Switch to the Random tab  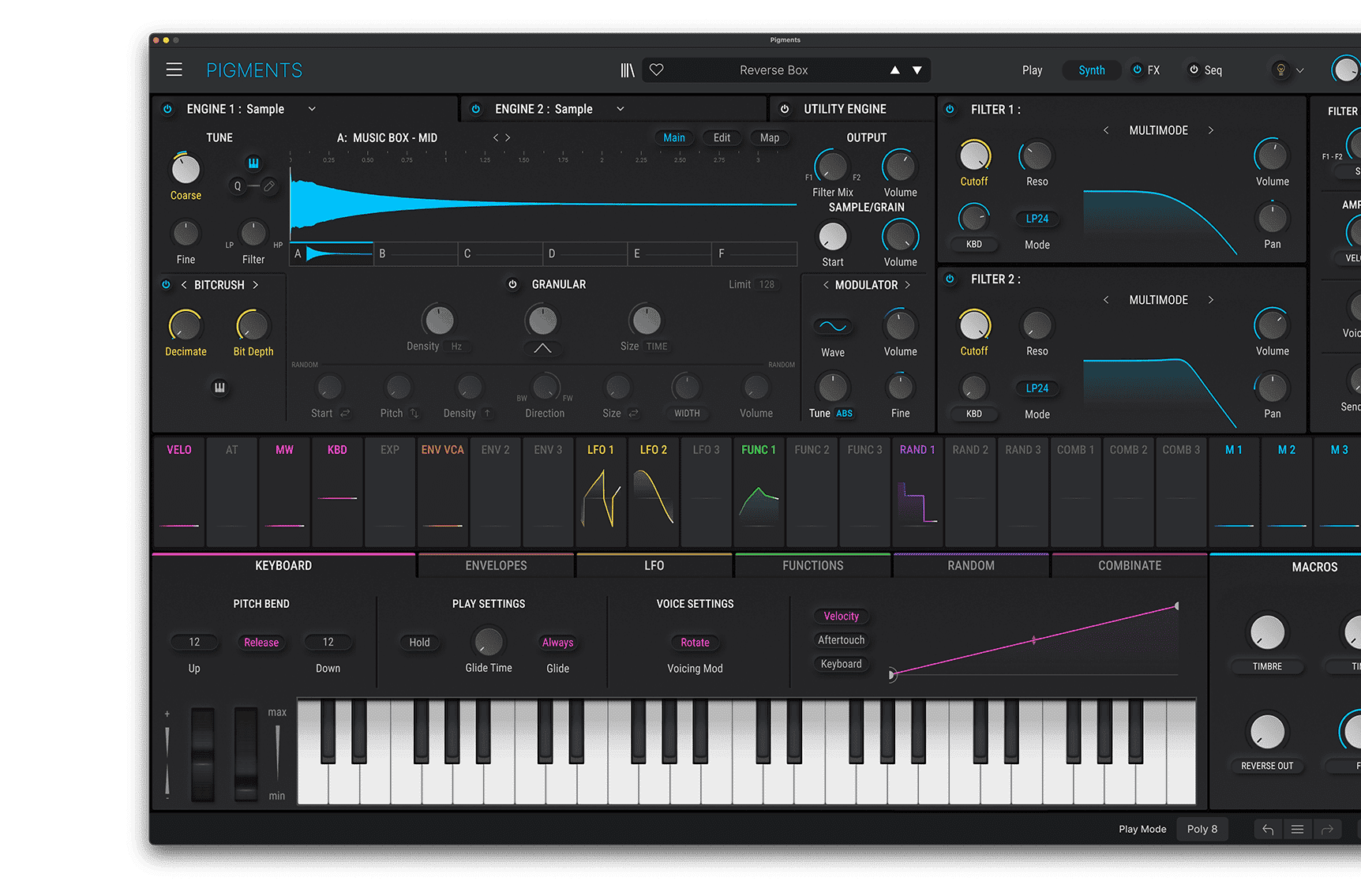[971, 565]
